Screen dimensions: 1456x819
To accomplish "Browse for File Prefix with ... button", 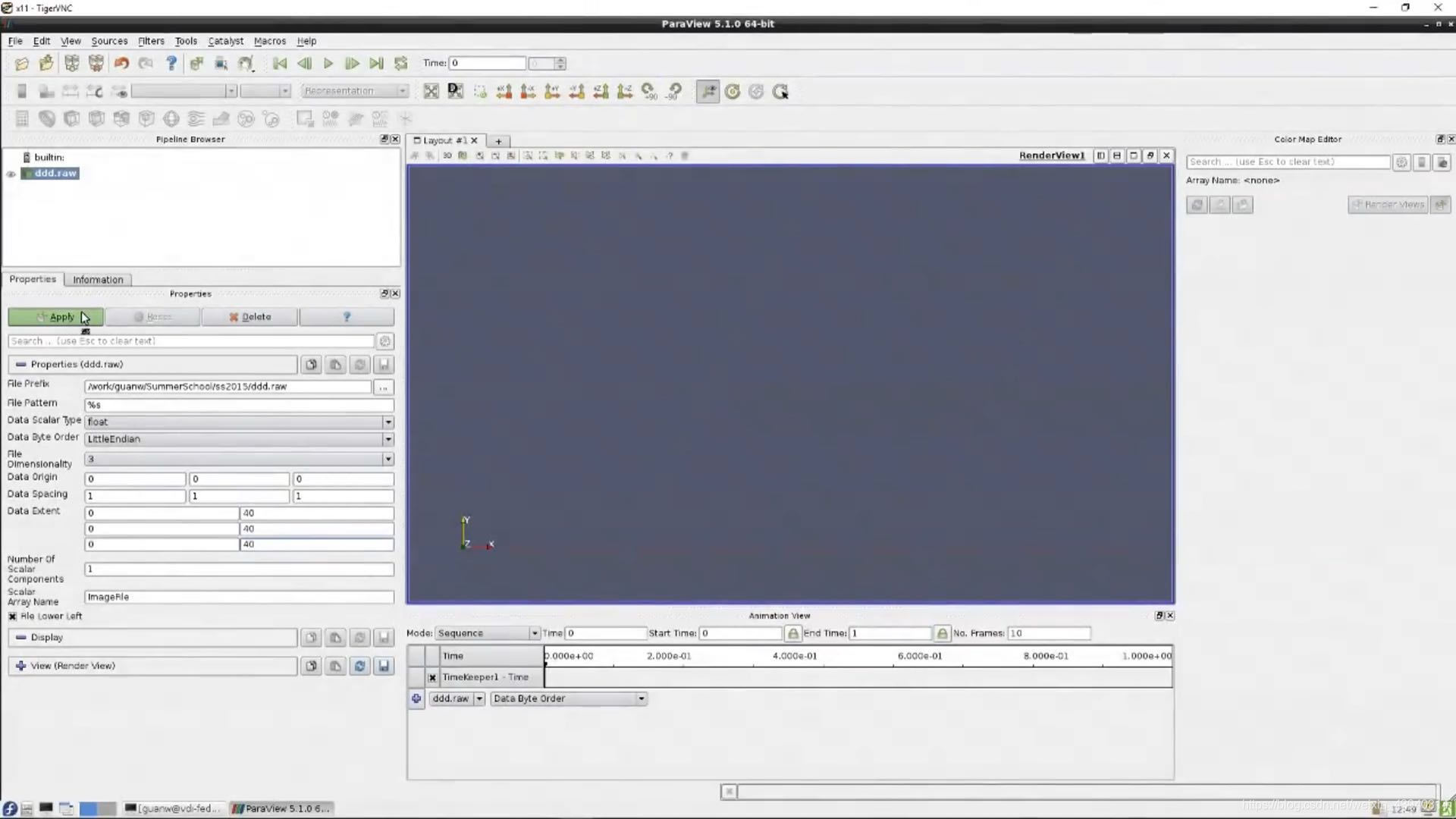I will click(384, 388).
